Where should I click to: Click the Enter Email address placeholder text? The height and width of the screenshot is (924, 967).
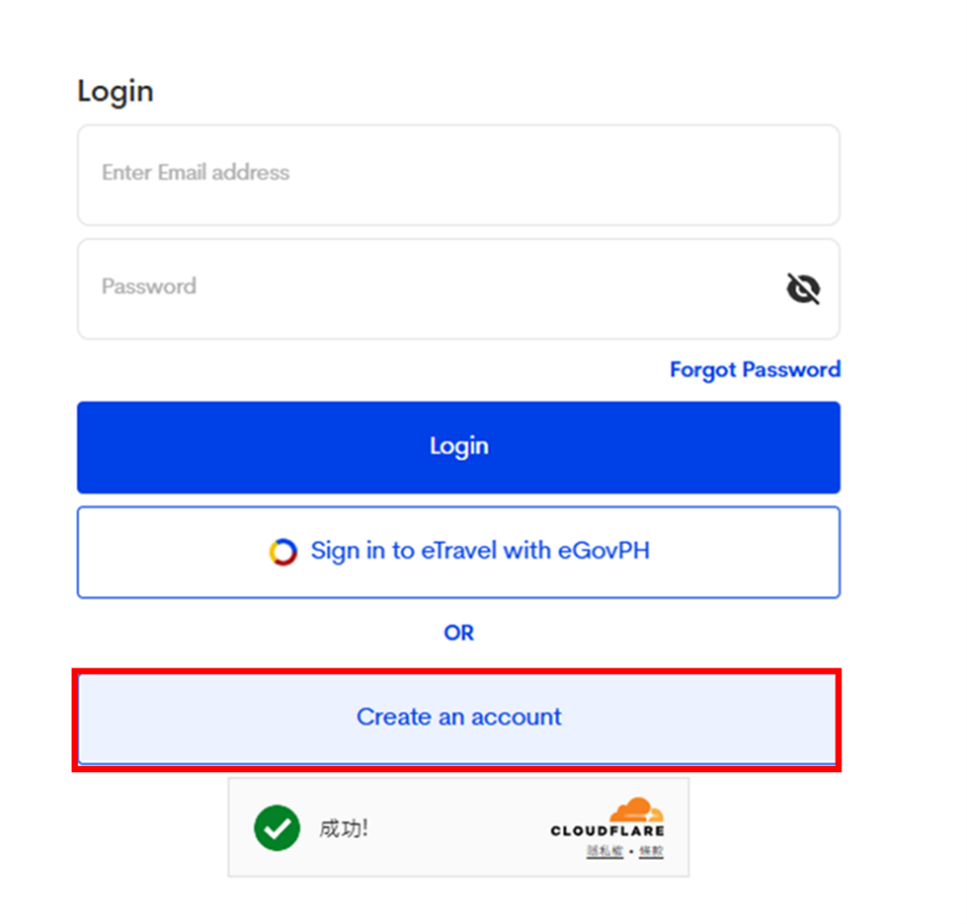pyautogui.click(x=196, y=173)
